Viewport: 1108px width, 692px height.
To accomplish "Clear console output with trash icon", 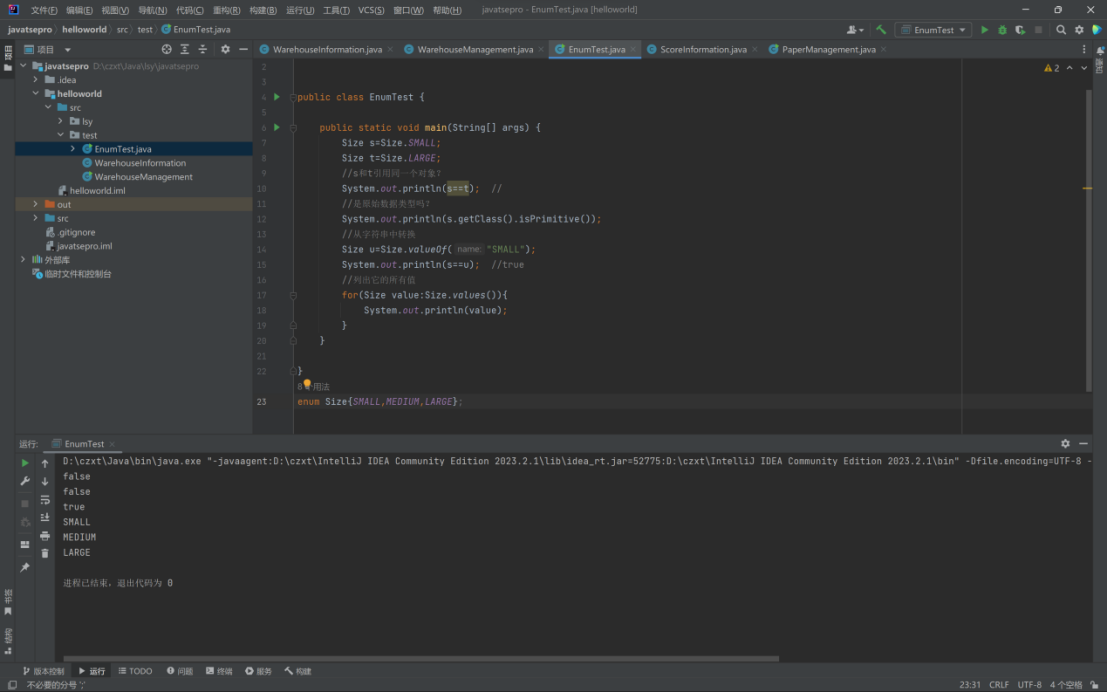I will click(45, 553).
